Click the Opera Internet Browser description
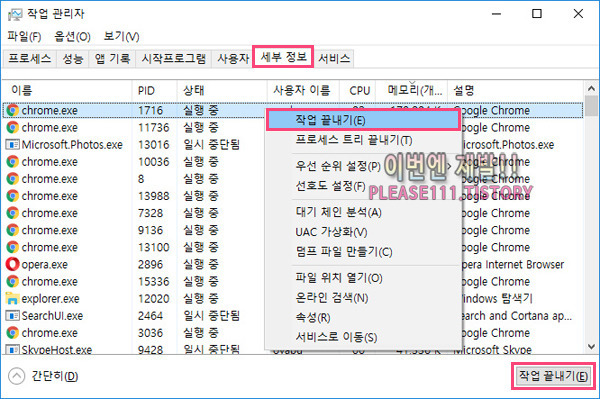Image resolution: width=600 pixels, height=399 pixels. pos(512,264)
